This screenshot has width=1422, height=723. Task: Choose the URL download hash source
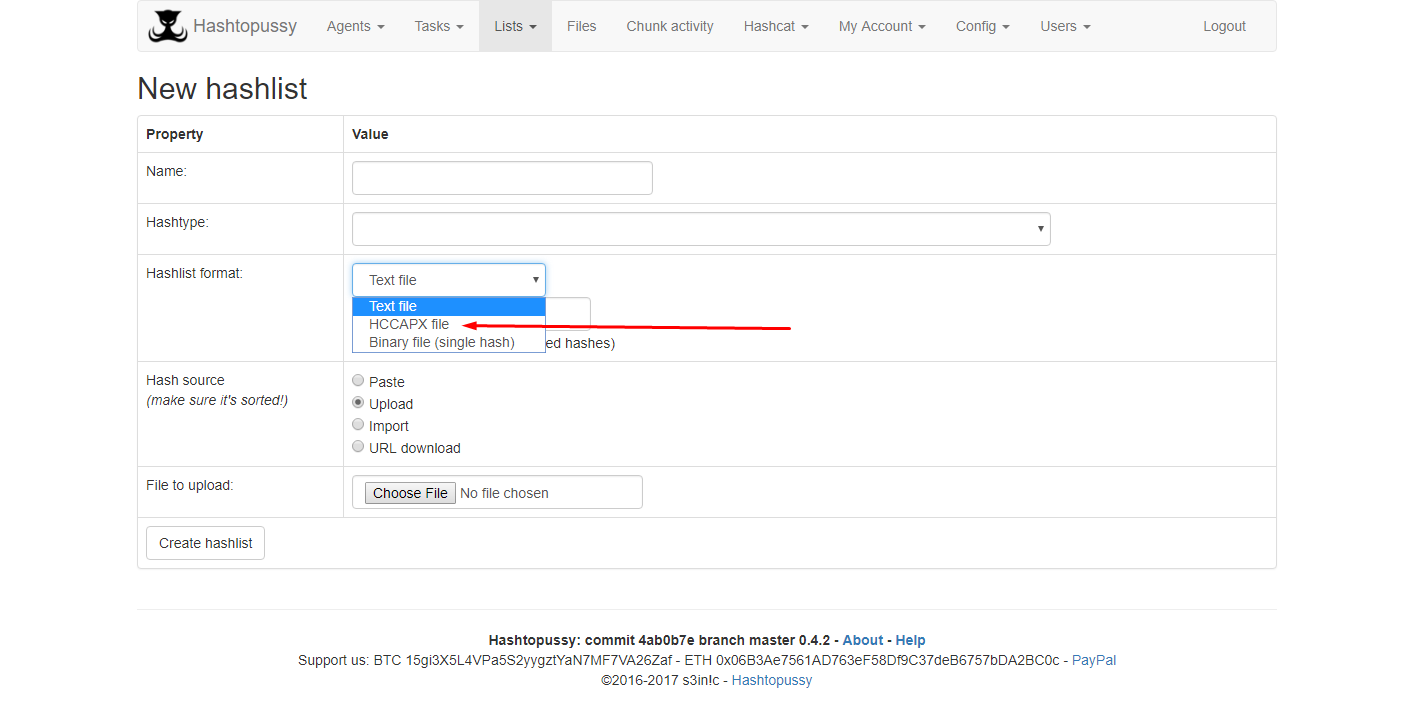[358, 446]
